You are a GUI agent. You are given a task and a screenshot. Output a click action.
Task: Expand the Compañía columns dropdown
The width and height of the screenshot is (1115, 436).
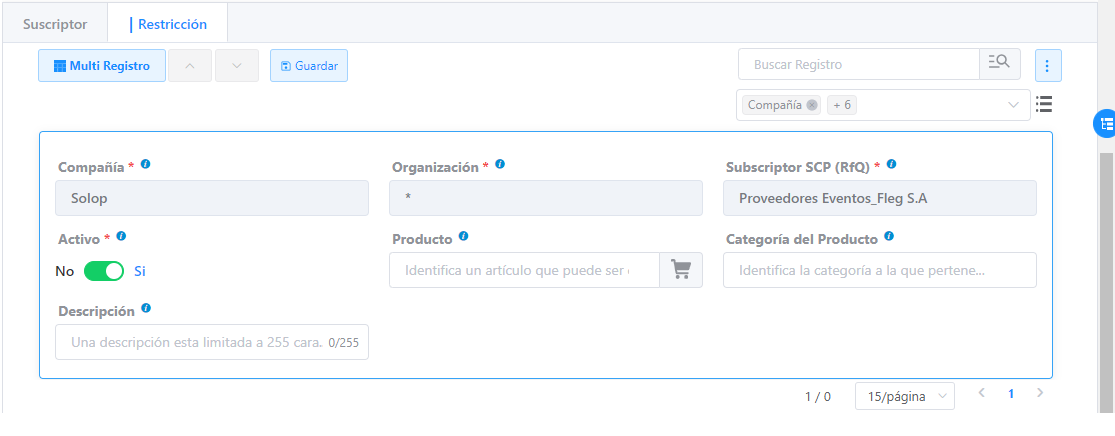pyautogui.click(x=1013, y=105)
